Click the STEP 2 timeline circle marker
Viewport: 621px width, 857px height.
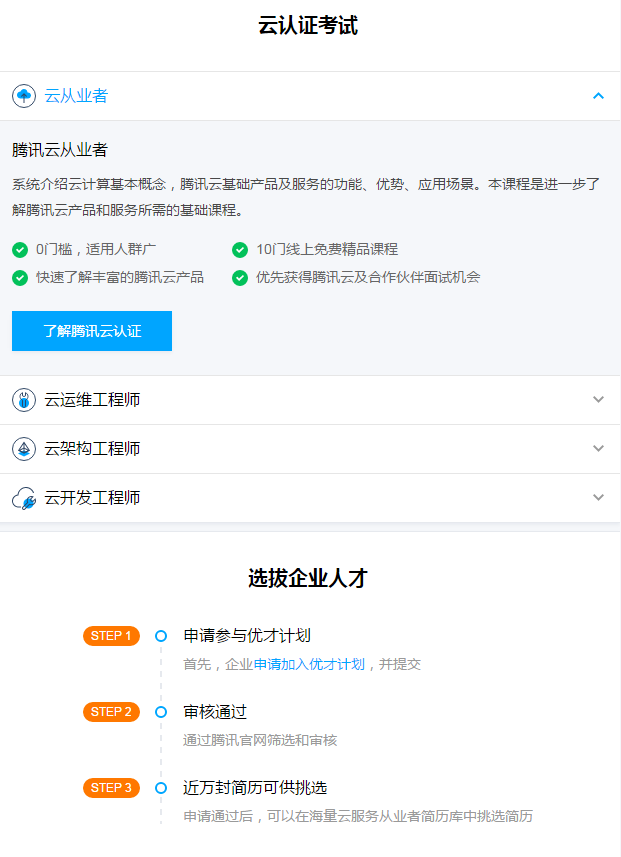tap(161, 712)
